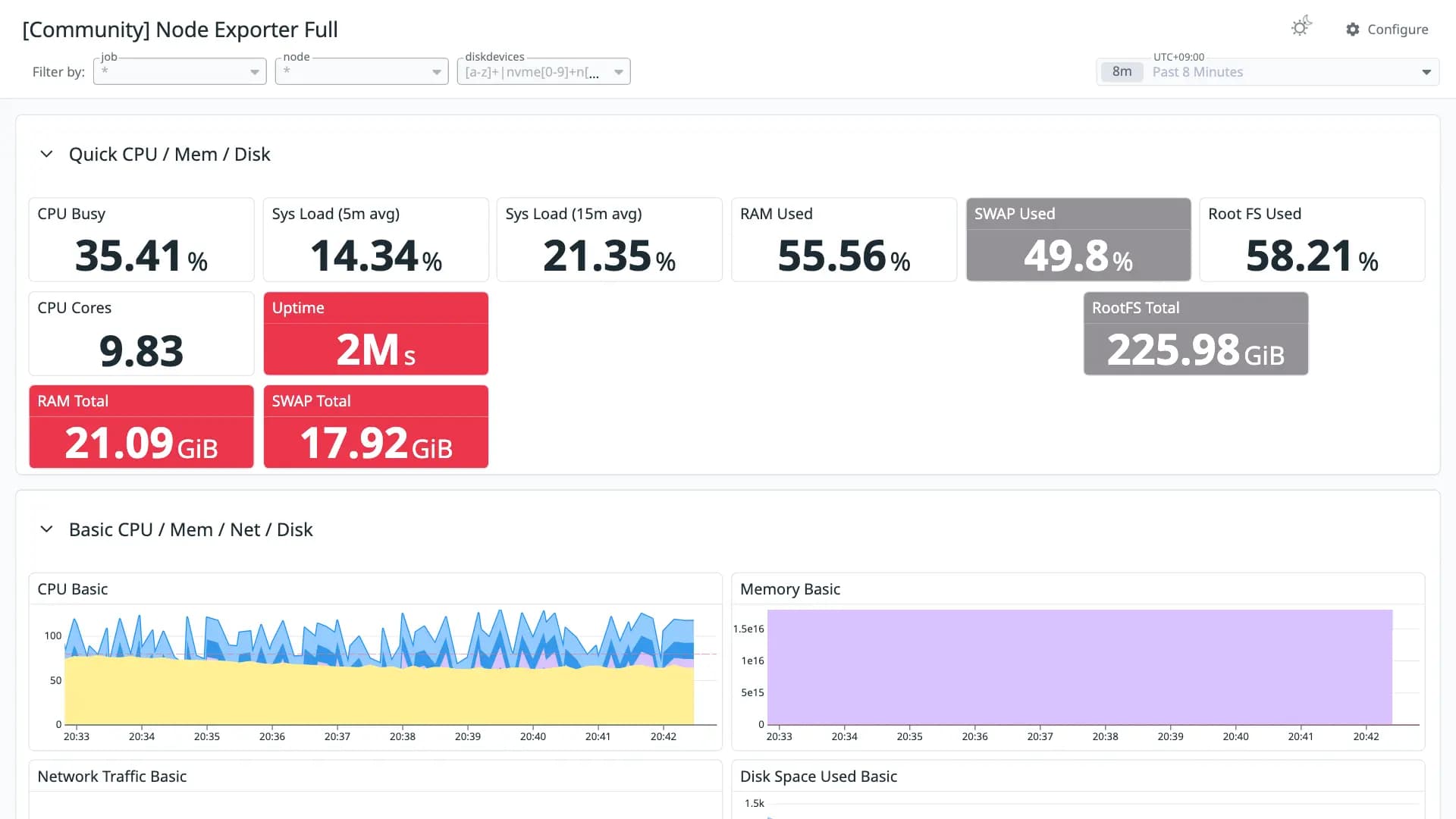Click the Network Traffic Basic panel title
The height and width of the screenshot is (819, 1456).
coord(112,777)
